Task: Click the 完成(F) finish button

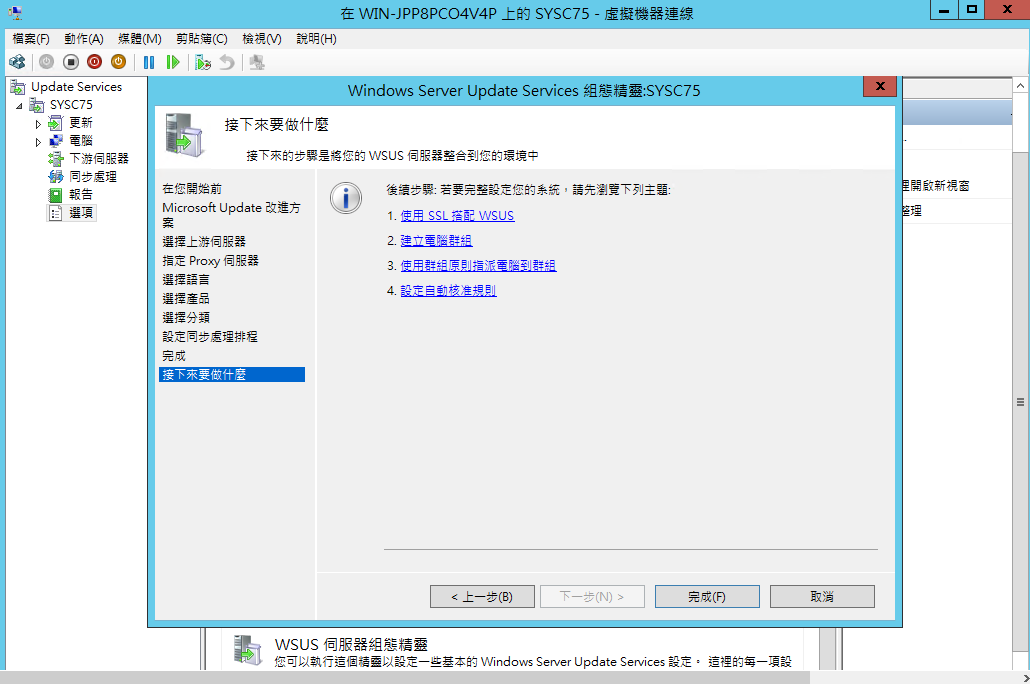Action: (707, 597)
